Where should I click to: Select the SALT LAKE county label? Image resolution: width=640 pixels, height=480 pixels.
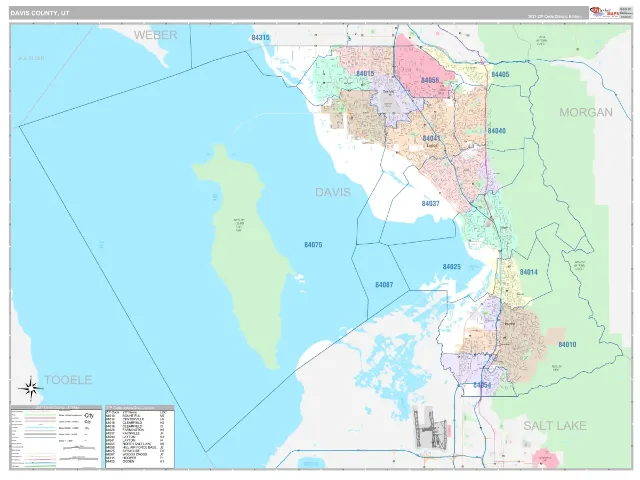555,426
